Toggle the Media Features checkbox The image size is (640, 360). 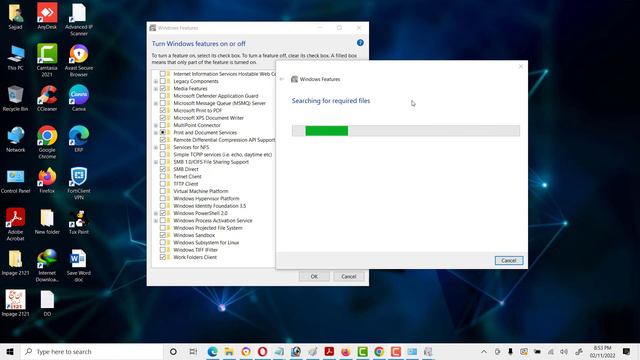click(x=163, y=89)
